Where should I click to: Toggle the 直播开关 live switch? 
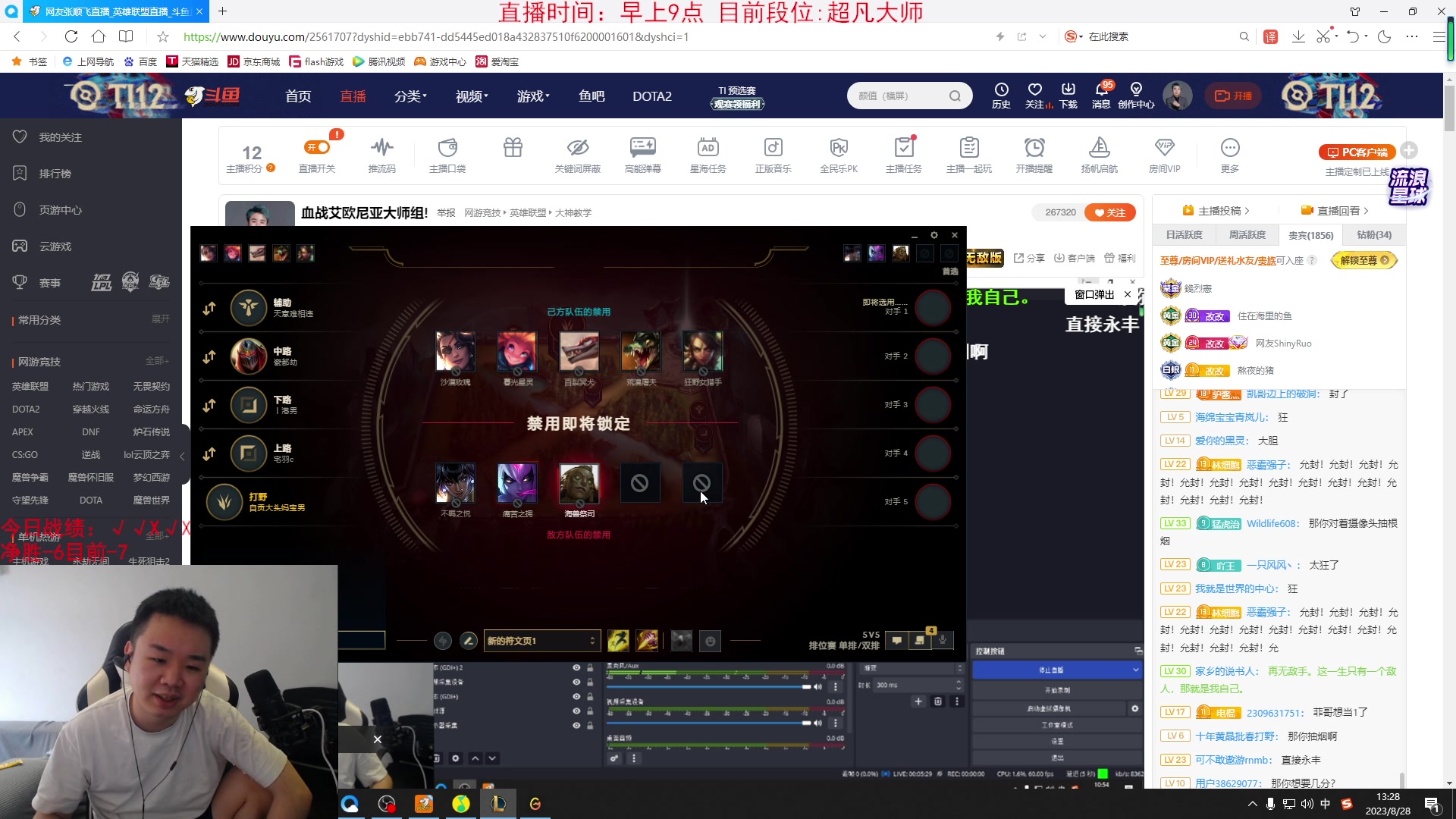317,147
